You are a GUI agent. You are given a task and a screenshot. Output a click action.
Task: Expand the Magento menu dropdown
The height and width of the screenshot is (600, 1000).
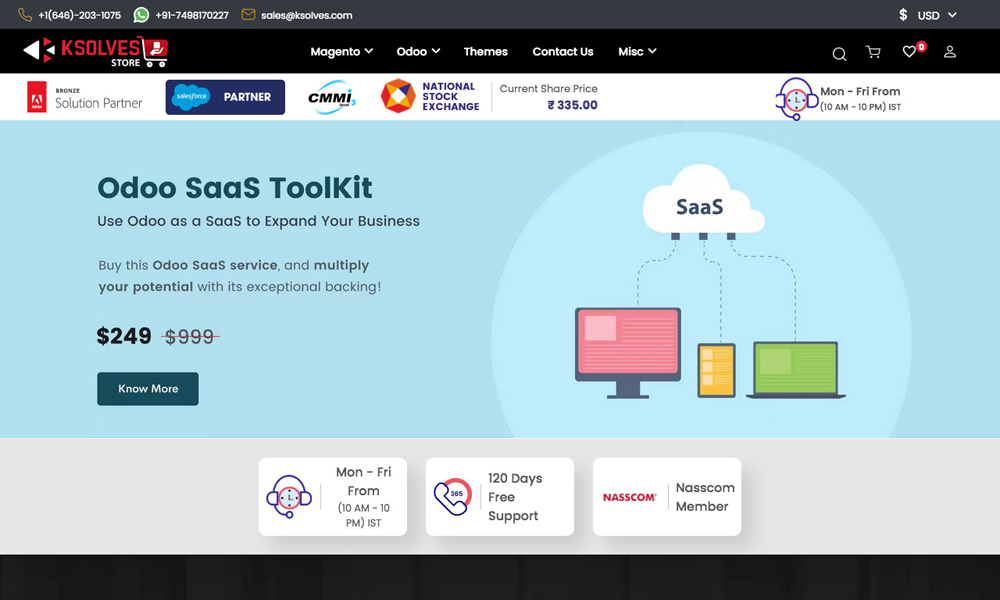(x=341, y=51)
